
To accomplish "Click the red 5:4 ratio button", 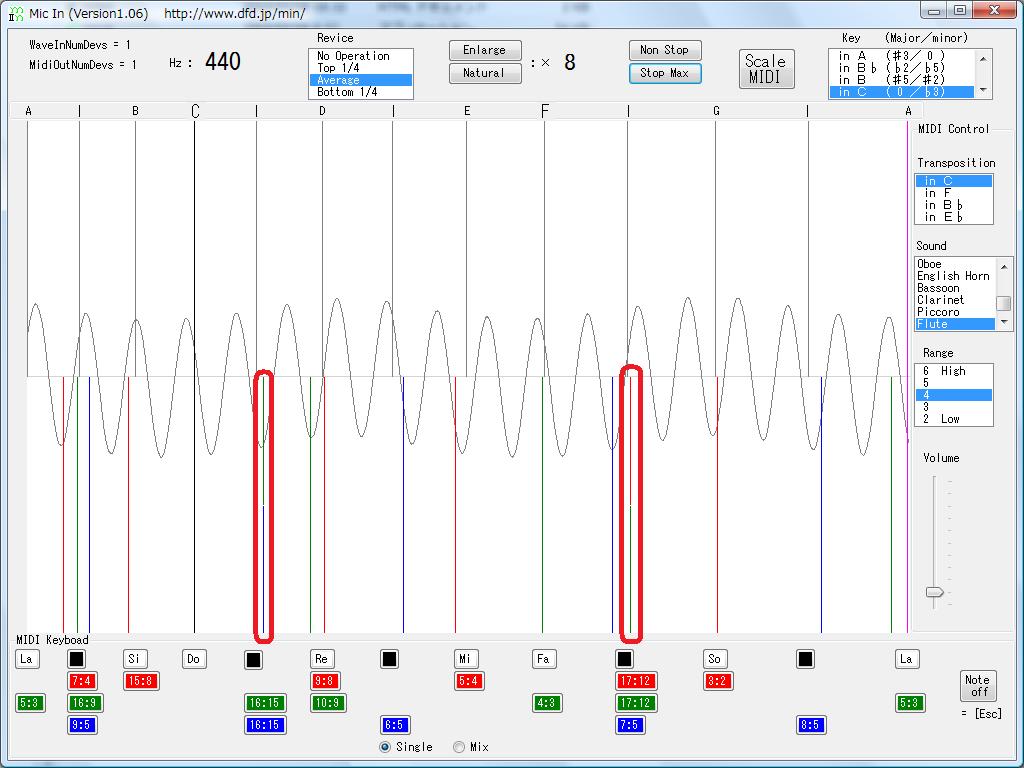I will coord(469,681).
